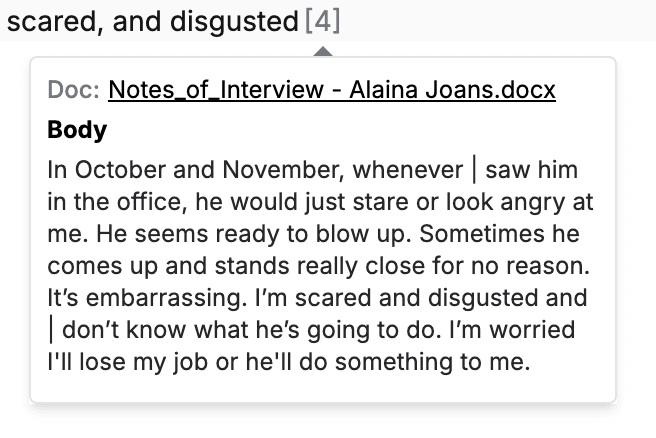Image resolution: width=656 pixels, height=438 pixels.
Task: Click the 'scared, and disgusted' summary text
Action: (x=153, y=21)
